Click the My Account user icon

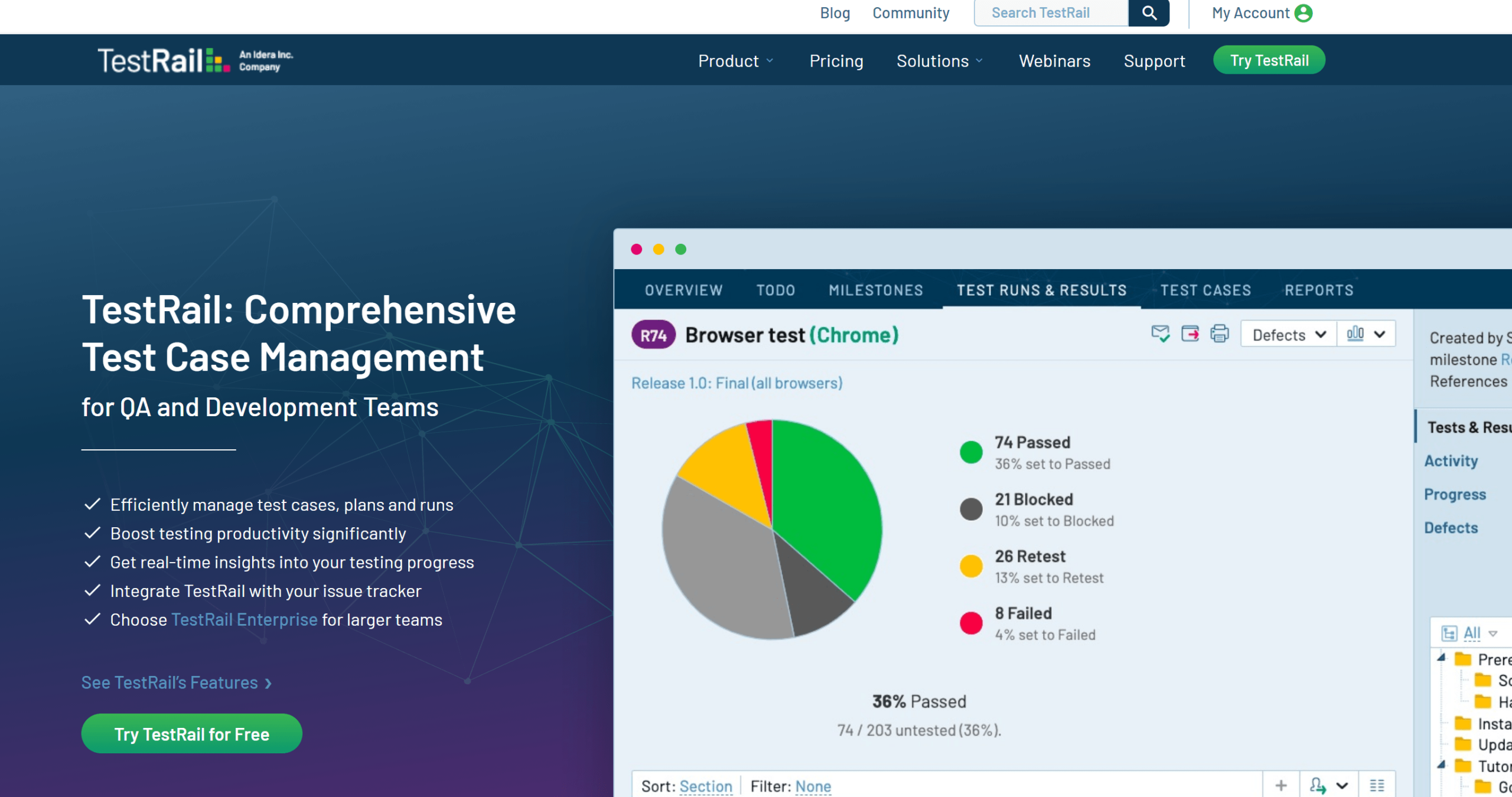point(1304,13)
